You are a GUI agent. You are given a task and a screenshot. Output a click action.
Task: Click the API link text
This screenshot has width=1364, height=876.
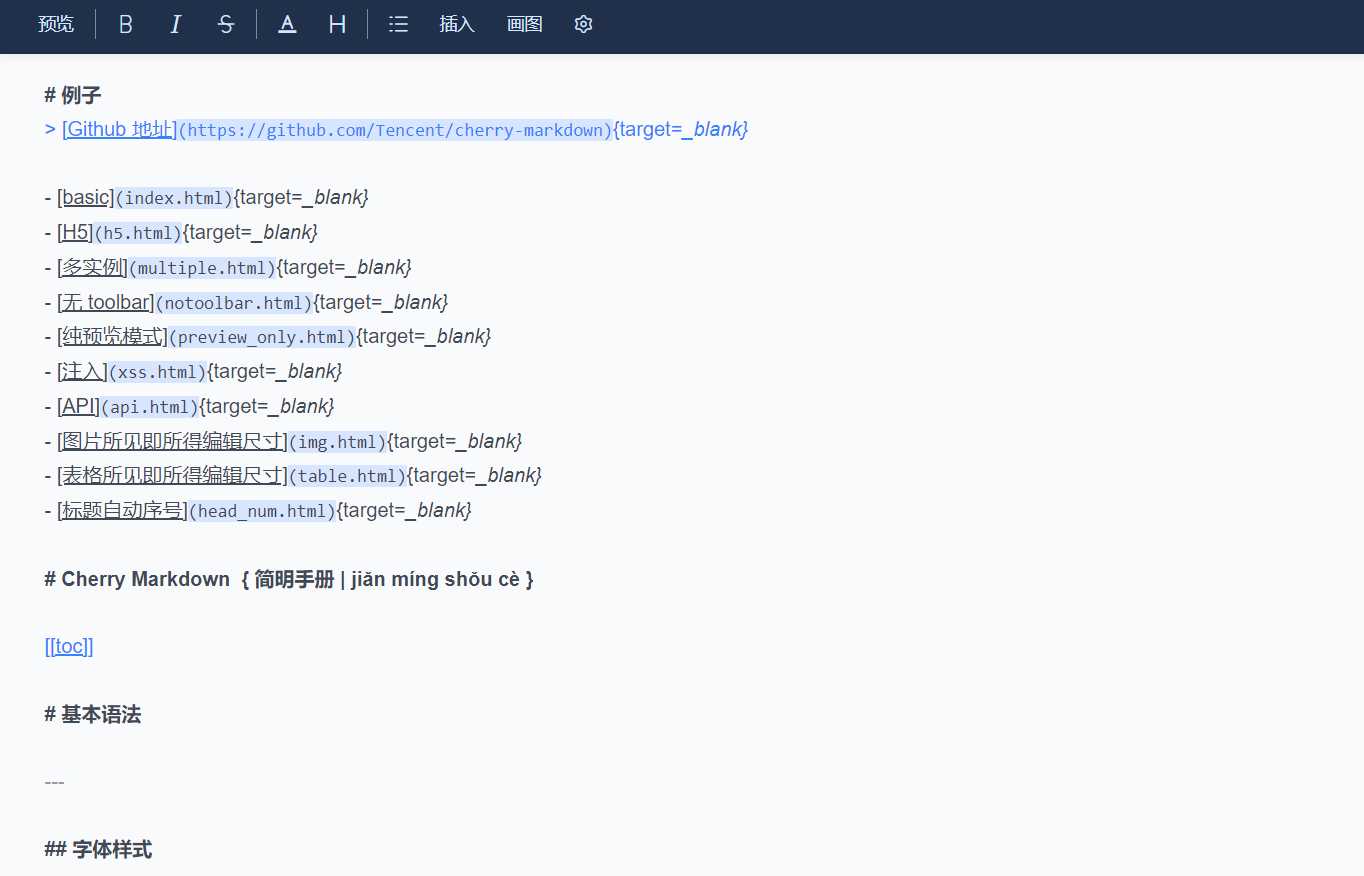point(78,406)
